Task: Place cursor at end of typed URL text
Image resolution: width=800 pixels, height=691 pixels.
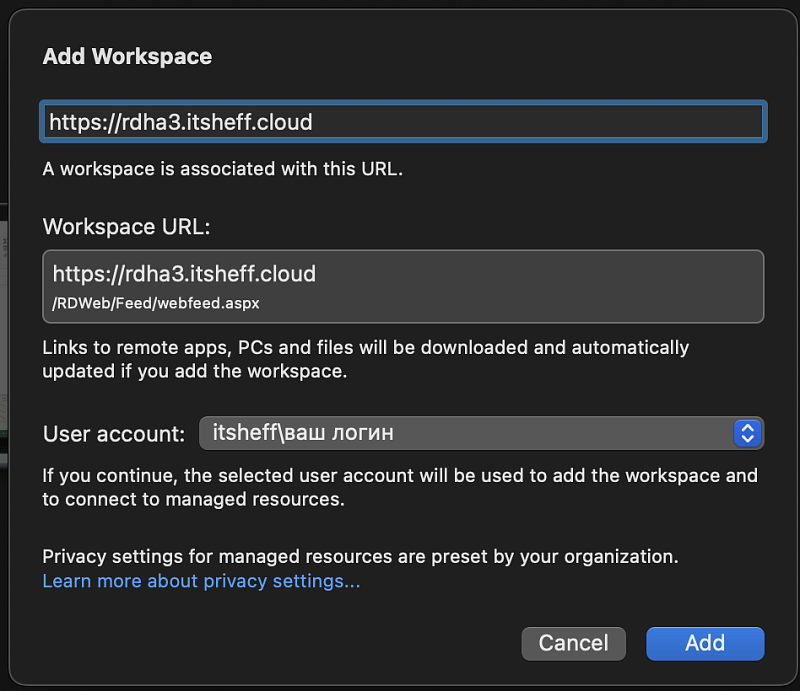Action: click(x=314, y=122)
